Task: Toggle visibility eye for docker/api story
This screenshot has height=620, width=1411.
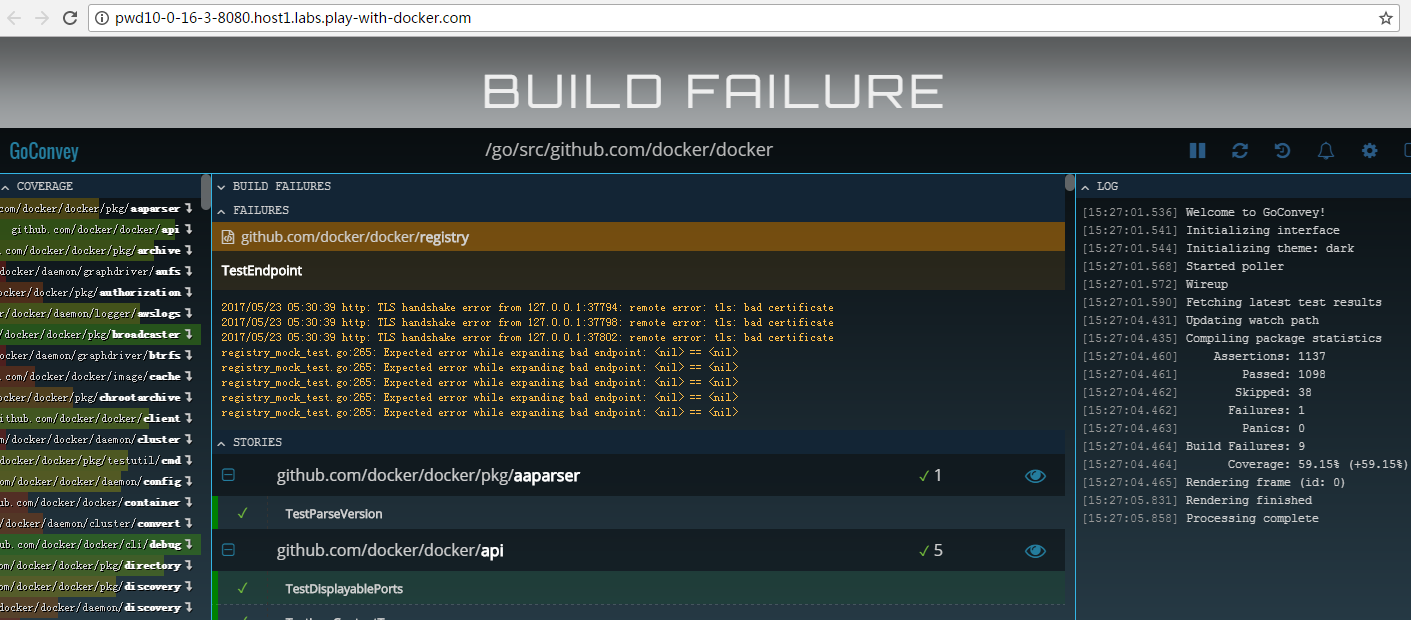Action: coord(1035,551)
